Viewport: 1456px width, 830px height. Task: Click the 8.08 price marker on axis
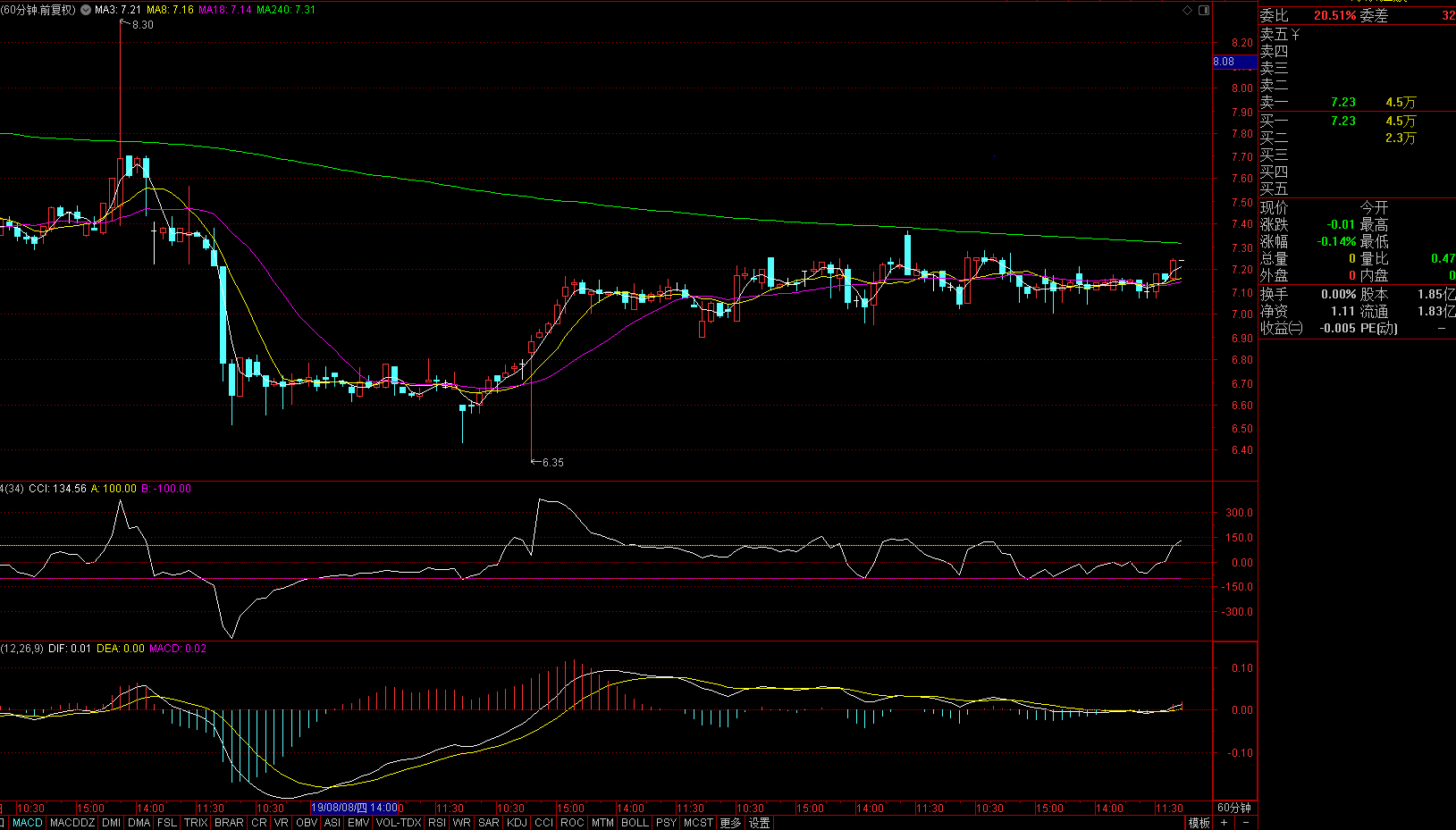click(1234, 62)
